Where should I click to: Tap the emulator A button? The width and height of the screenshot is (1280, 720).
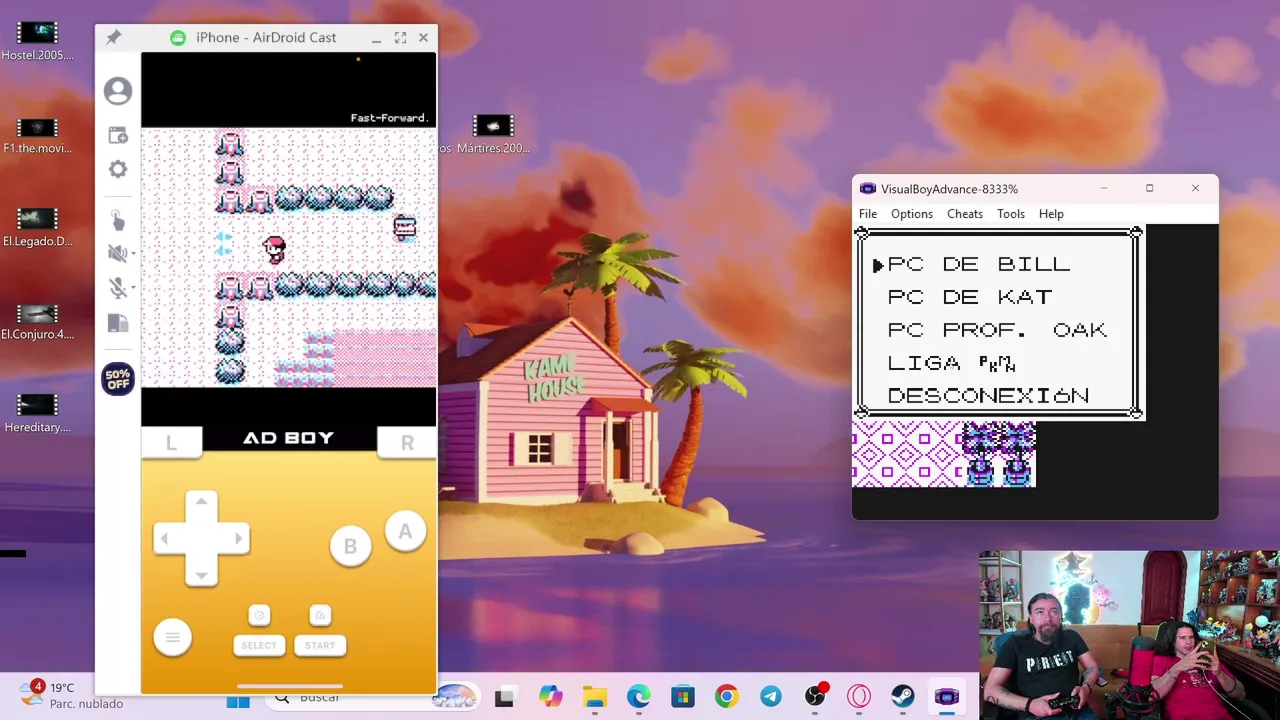click(x=405, y=532)
